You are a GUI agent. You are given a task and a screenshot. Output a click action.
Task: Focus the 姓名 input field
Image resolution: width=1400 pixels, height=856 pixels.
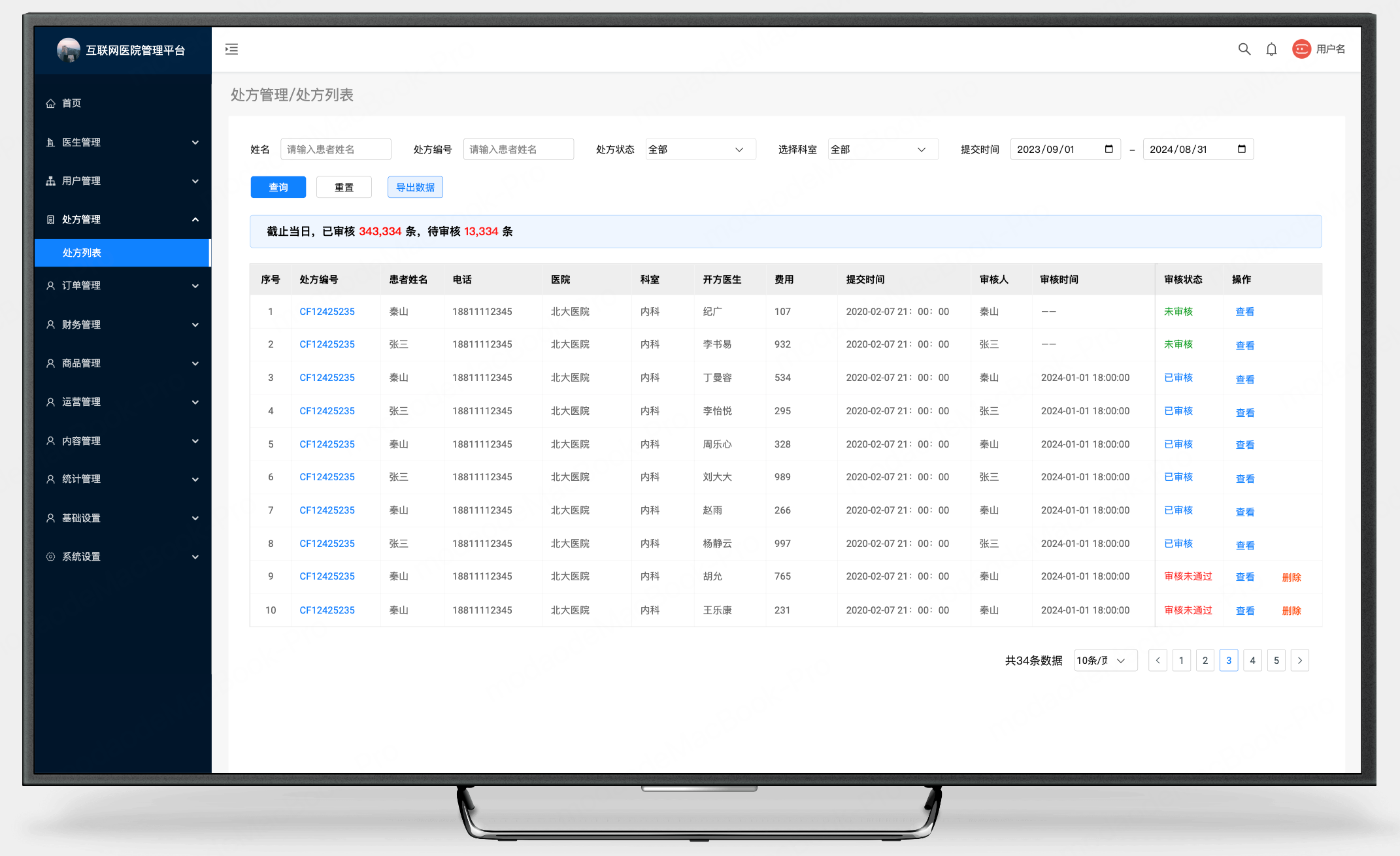336,149
